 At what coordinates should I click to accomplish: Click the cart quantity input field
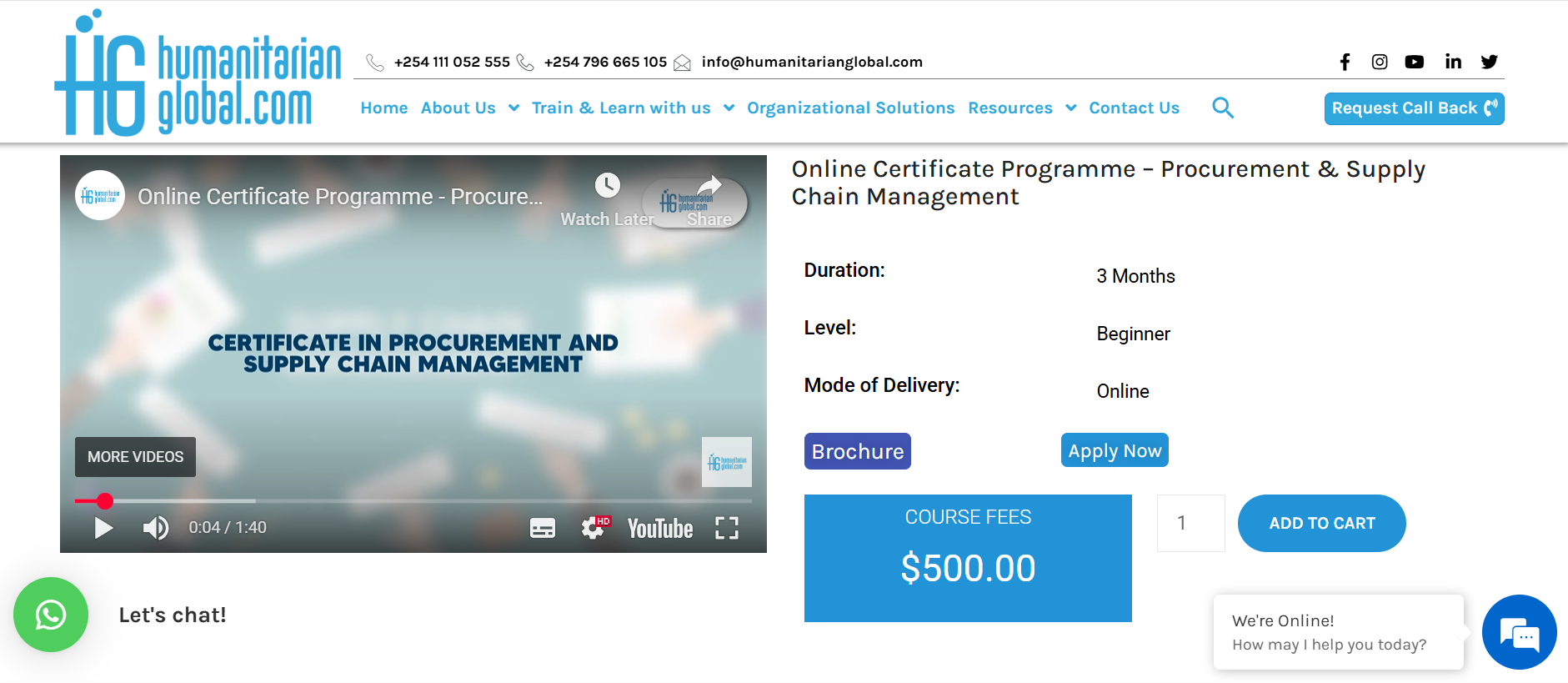(x=1190, y=523)
